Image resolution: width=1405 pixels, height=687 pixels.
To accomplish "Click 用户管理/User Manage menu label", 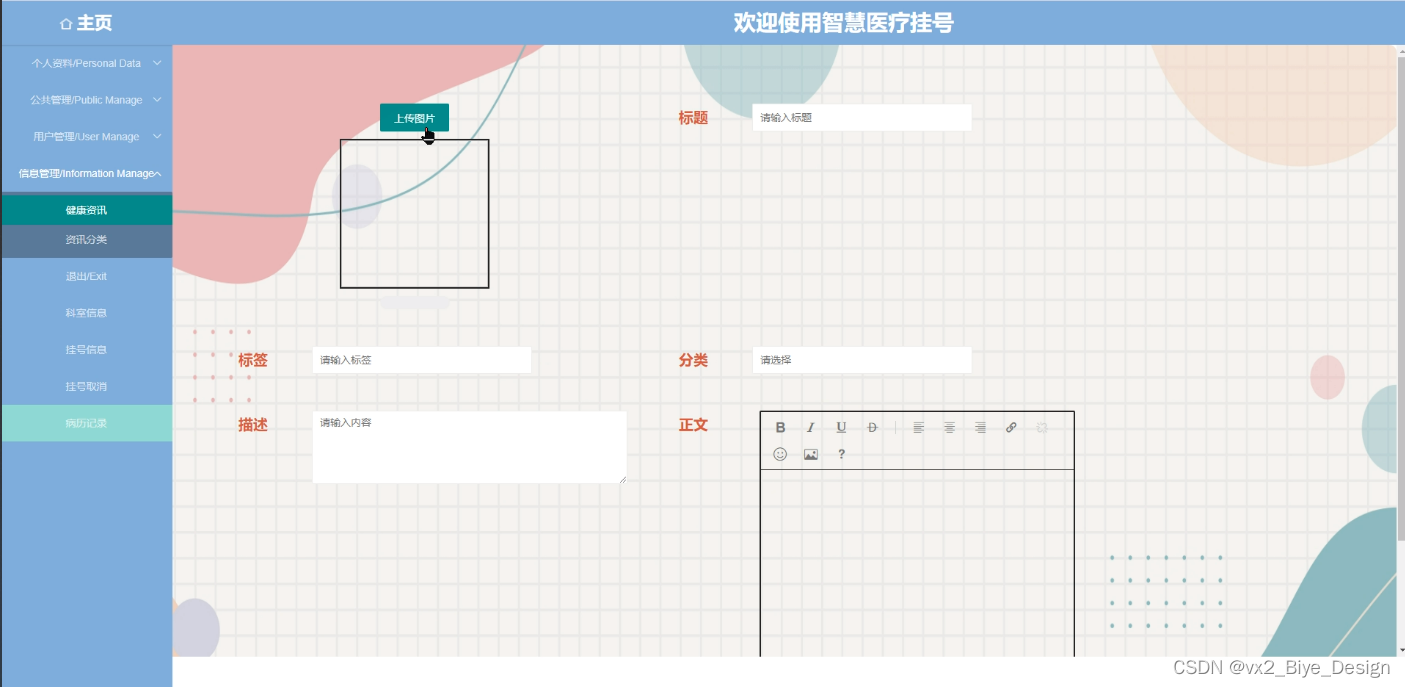I will tap(86, 137).
